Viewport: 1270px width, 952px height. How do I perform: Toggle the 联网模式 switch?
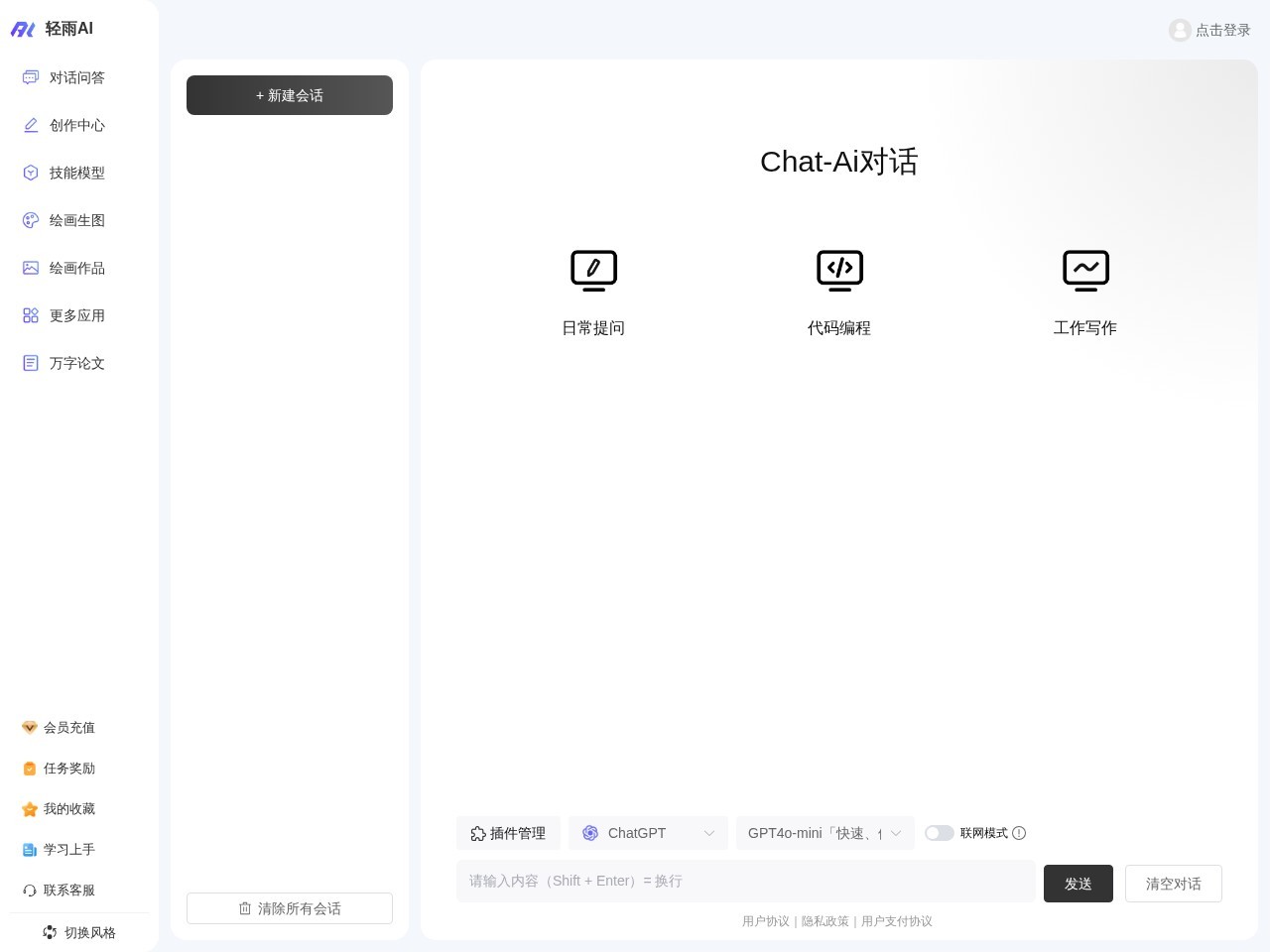click(x=939, y=833)
